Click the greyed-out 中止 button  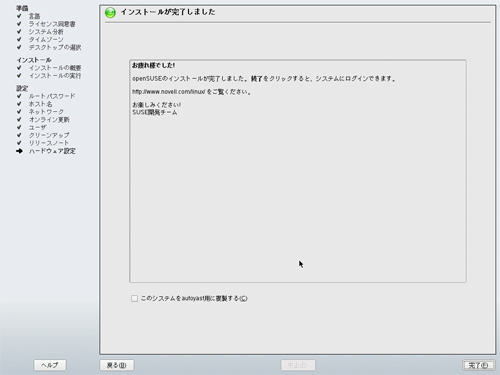point(298,365)
